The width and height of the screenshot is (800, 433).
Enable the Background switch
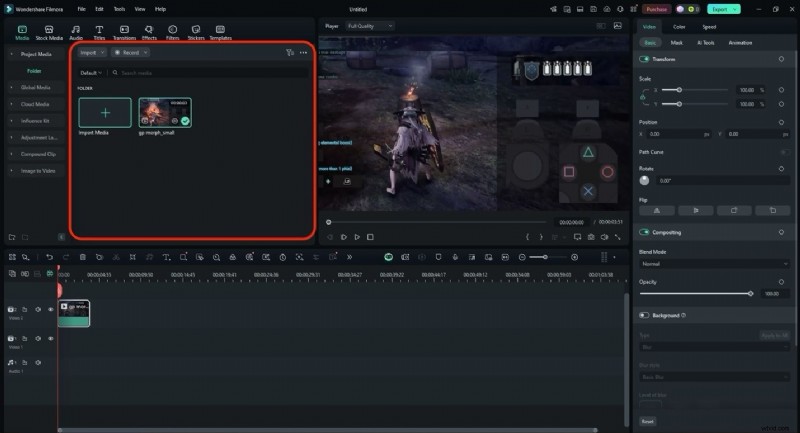pyautogui.click(x=644, y=315)
